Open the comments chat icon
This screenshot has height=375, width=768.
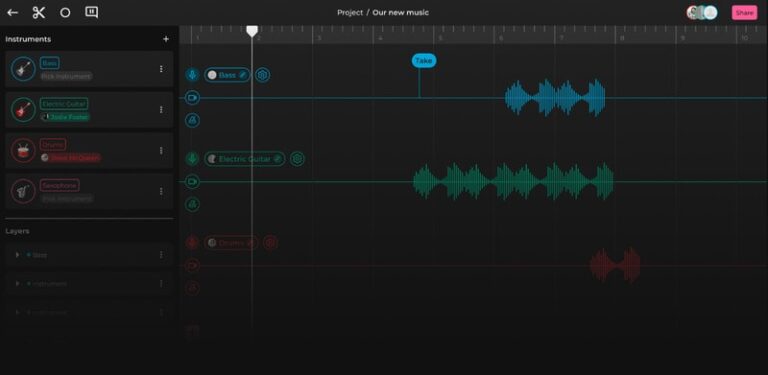click(92, 12)
